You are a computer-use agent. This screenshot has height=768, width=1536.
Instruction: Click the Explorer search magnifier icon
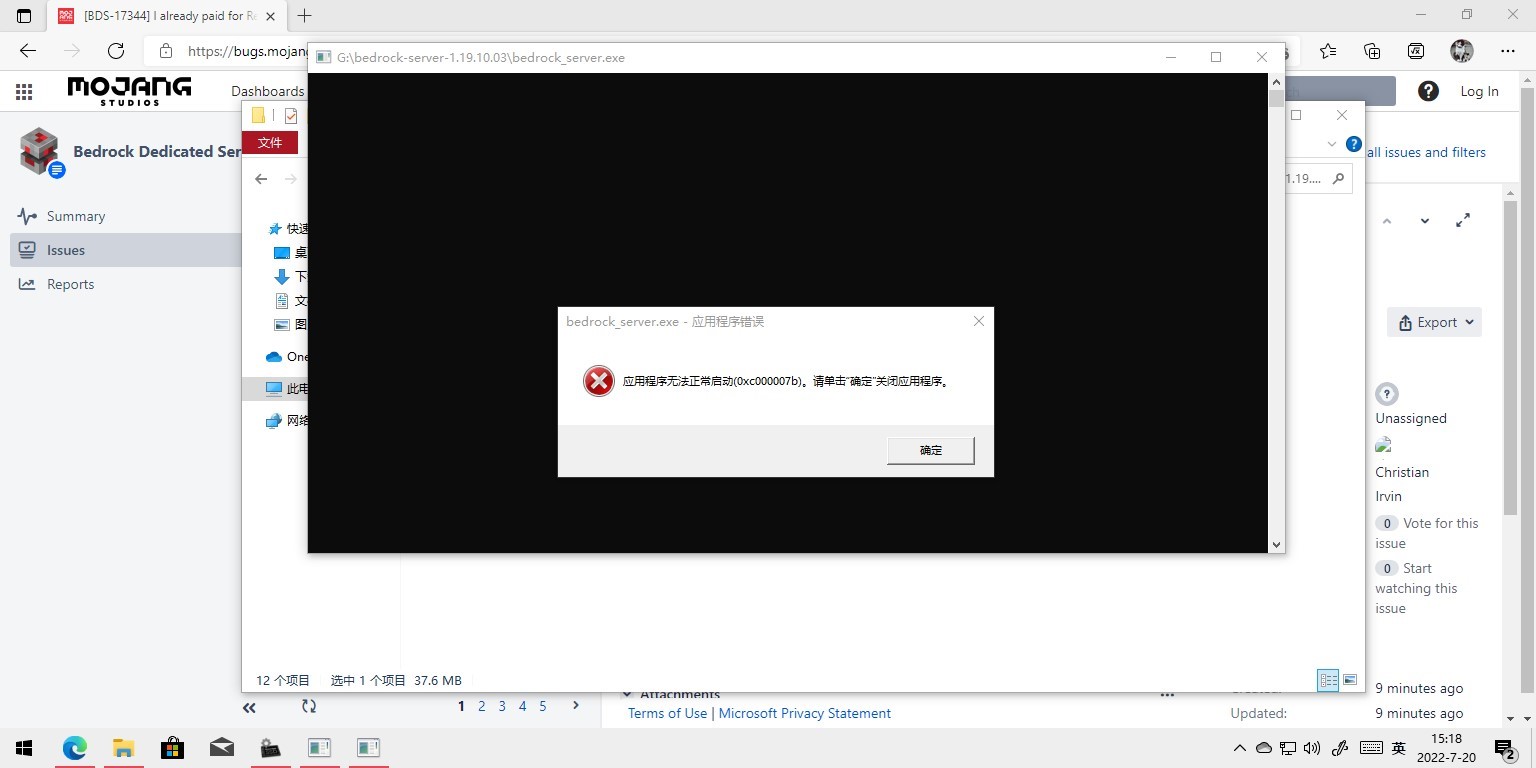[1340, 179]
